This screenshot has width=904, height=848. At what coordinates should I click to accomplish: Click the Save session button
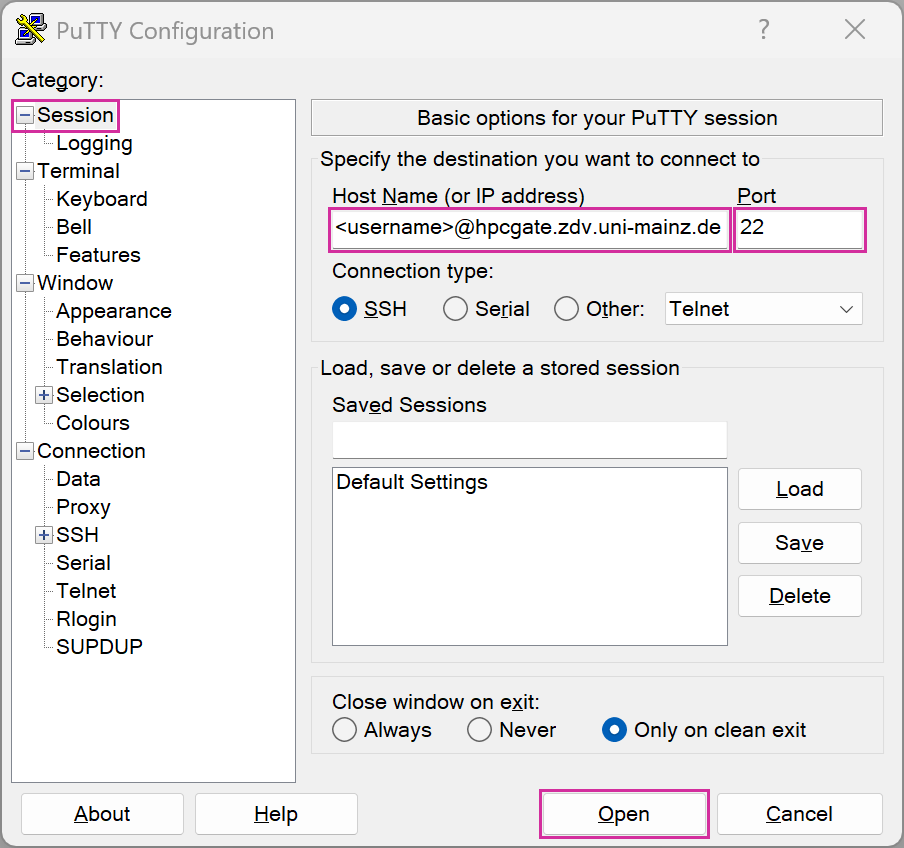click(799, 543)
